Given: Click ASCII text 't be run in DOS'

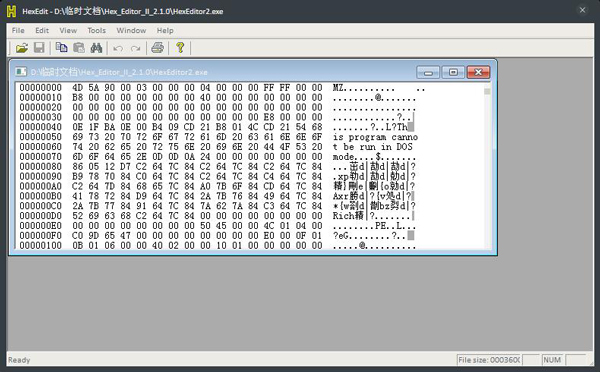Looking at the screenshot, I should pyautogui.click(x=373, y=147).
